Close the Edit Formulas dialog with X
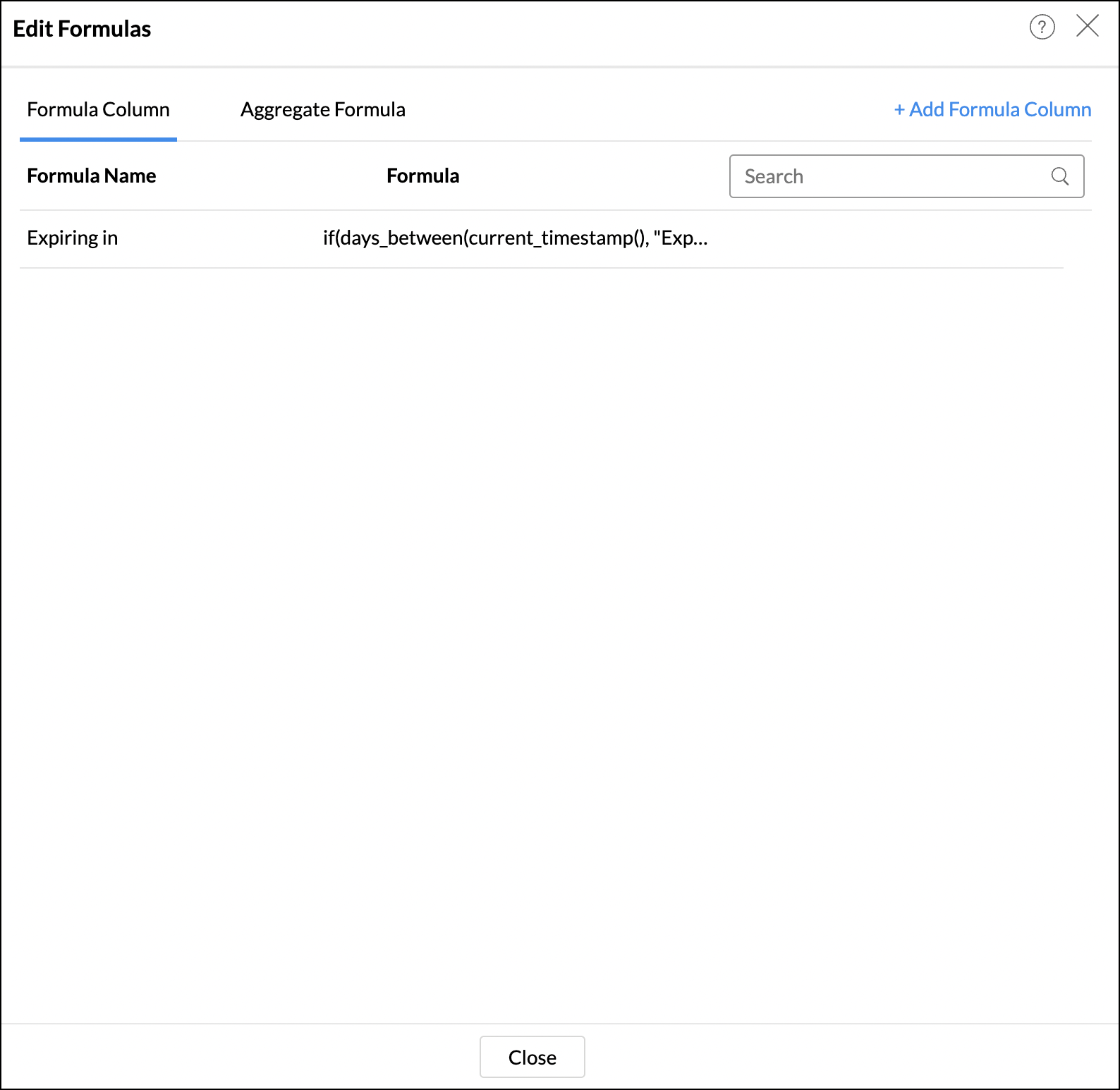 pyautogui.click(x=1087, y=26)
